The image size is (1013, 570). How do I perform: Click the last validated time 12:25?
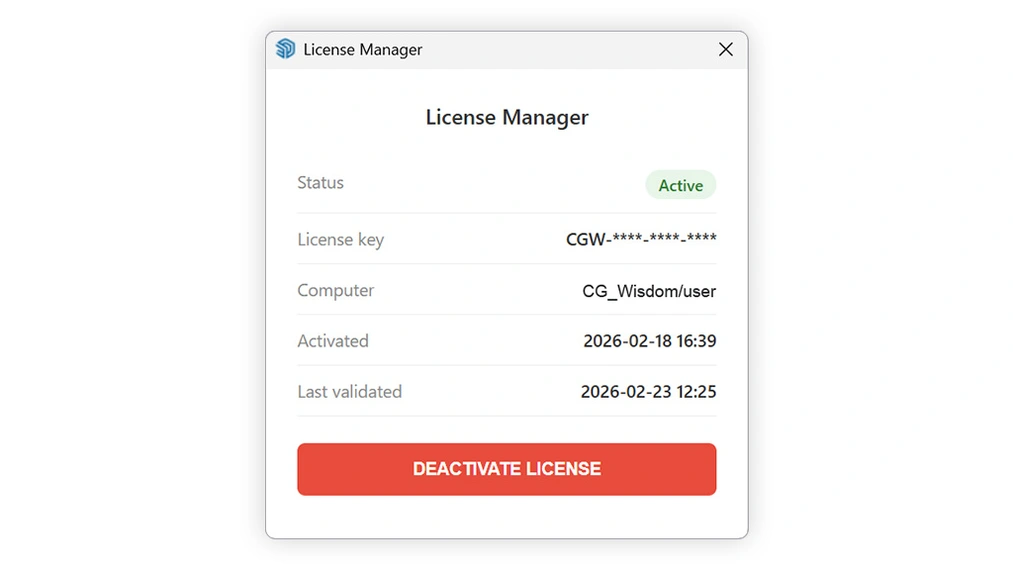pyautogui.click(x=697, y=392)
